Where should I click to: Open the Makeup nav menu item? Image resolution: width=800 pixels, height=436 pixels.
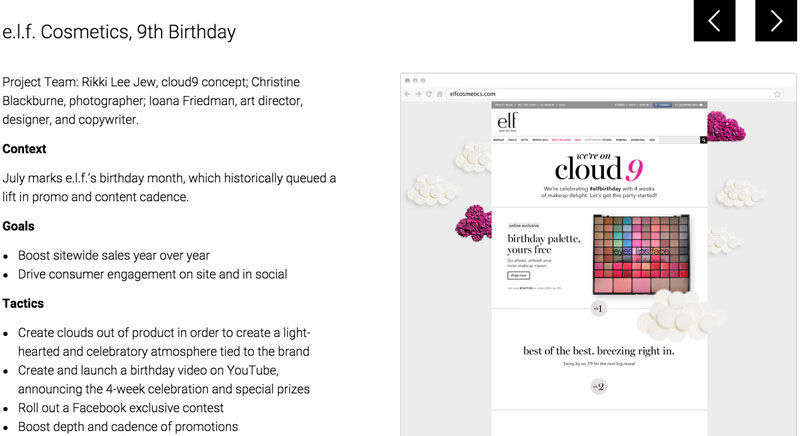498,140
